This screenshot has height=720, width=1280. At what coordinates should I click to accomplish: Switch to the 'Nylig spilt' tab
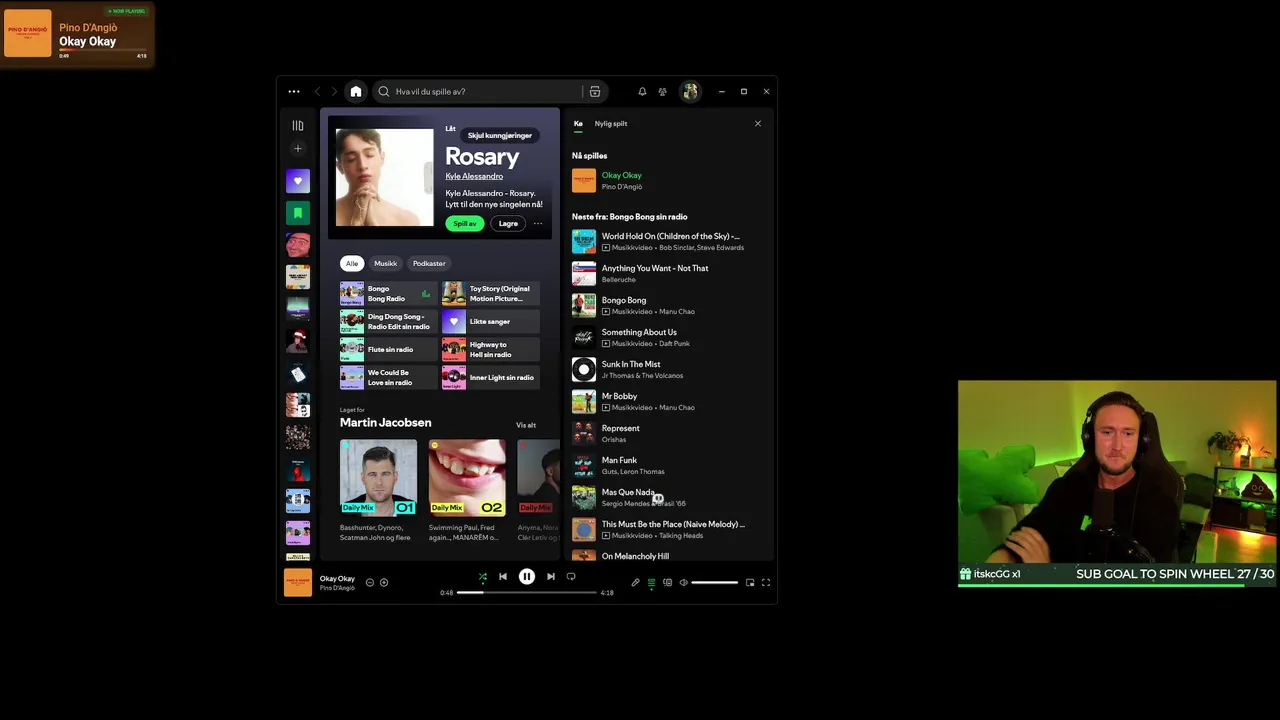(611, 124)
